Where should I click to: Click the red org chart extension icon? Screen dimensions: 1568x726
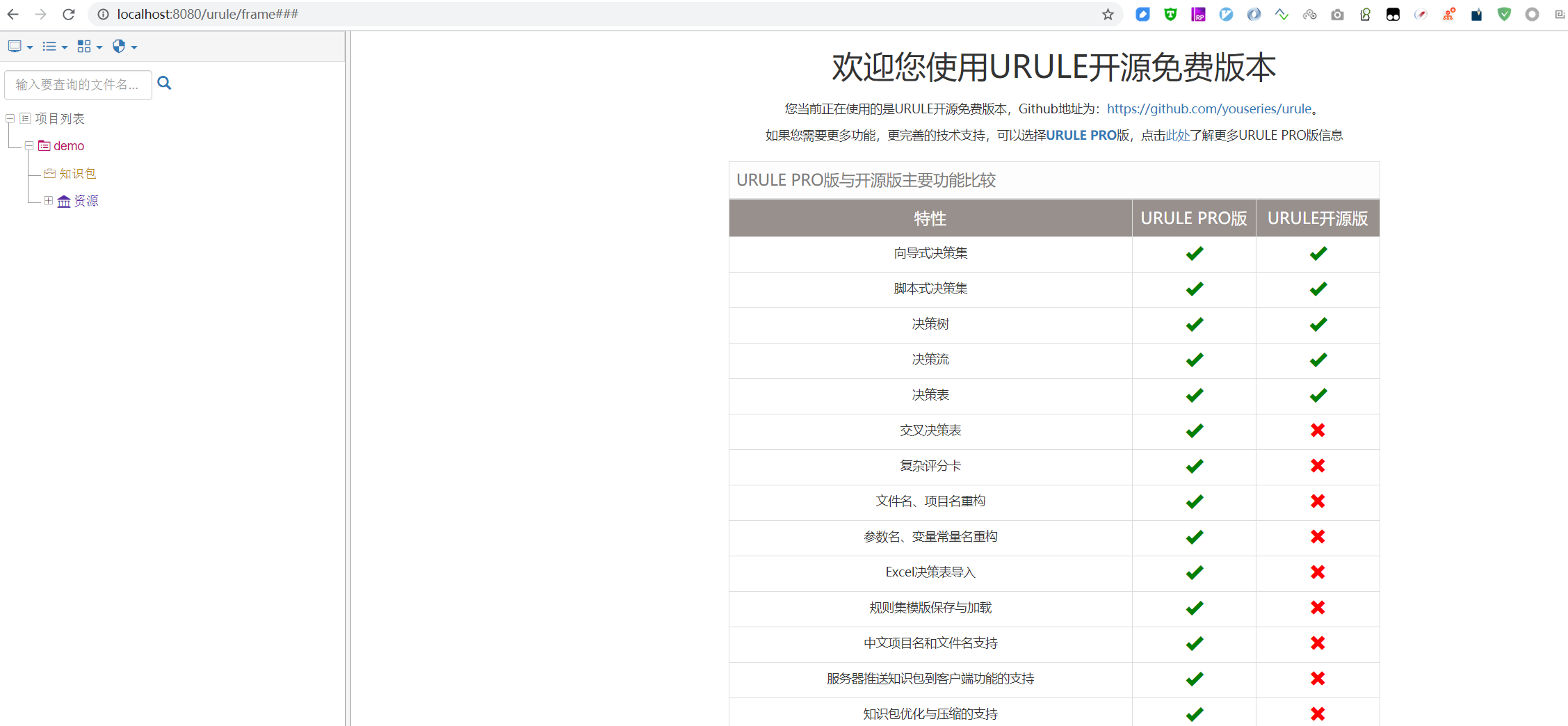[x=1449, y=14]
